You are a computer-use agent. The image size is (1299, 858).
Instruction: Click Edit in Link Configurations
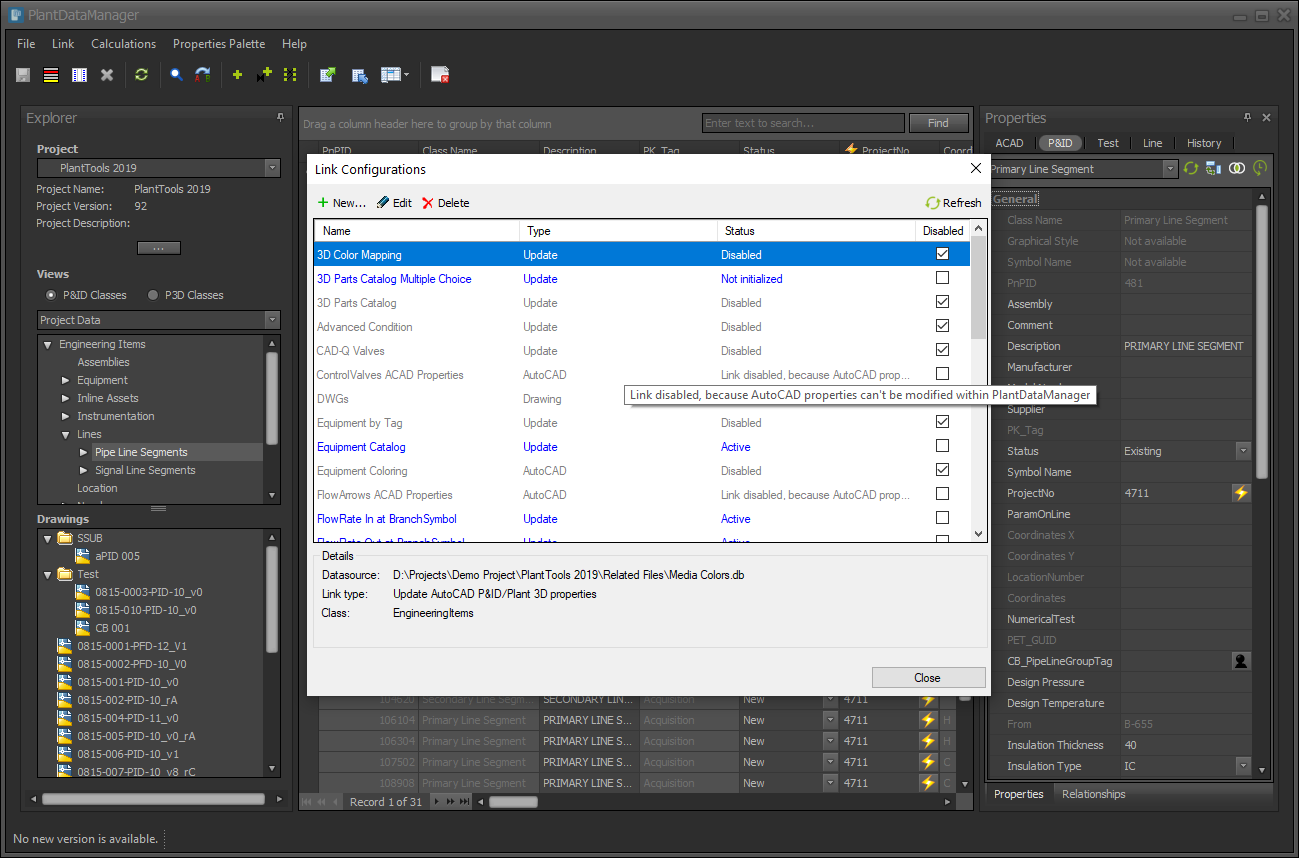click(x=394, y=203)
